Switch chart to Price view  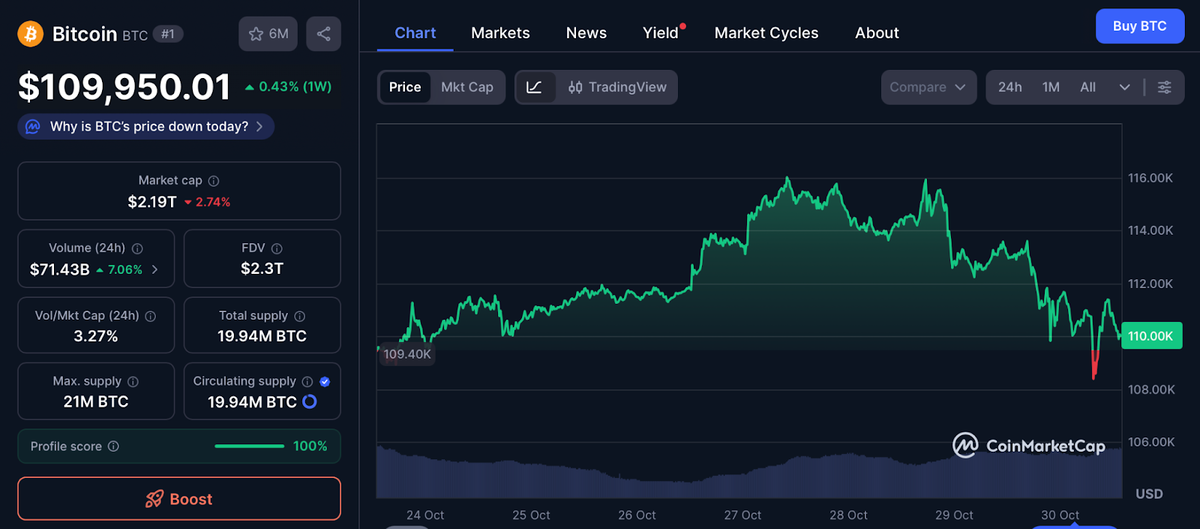[404, 87]
